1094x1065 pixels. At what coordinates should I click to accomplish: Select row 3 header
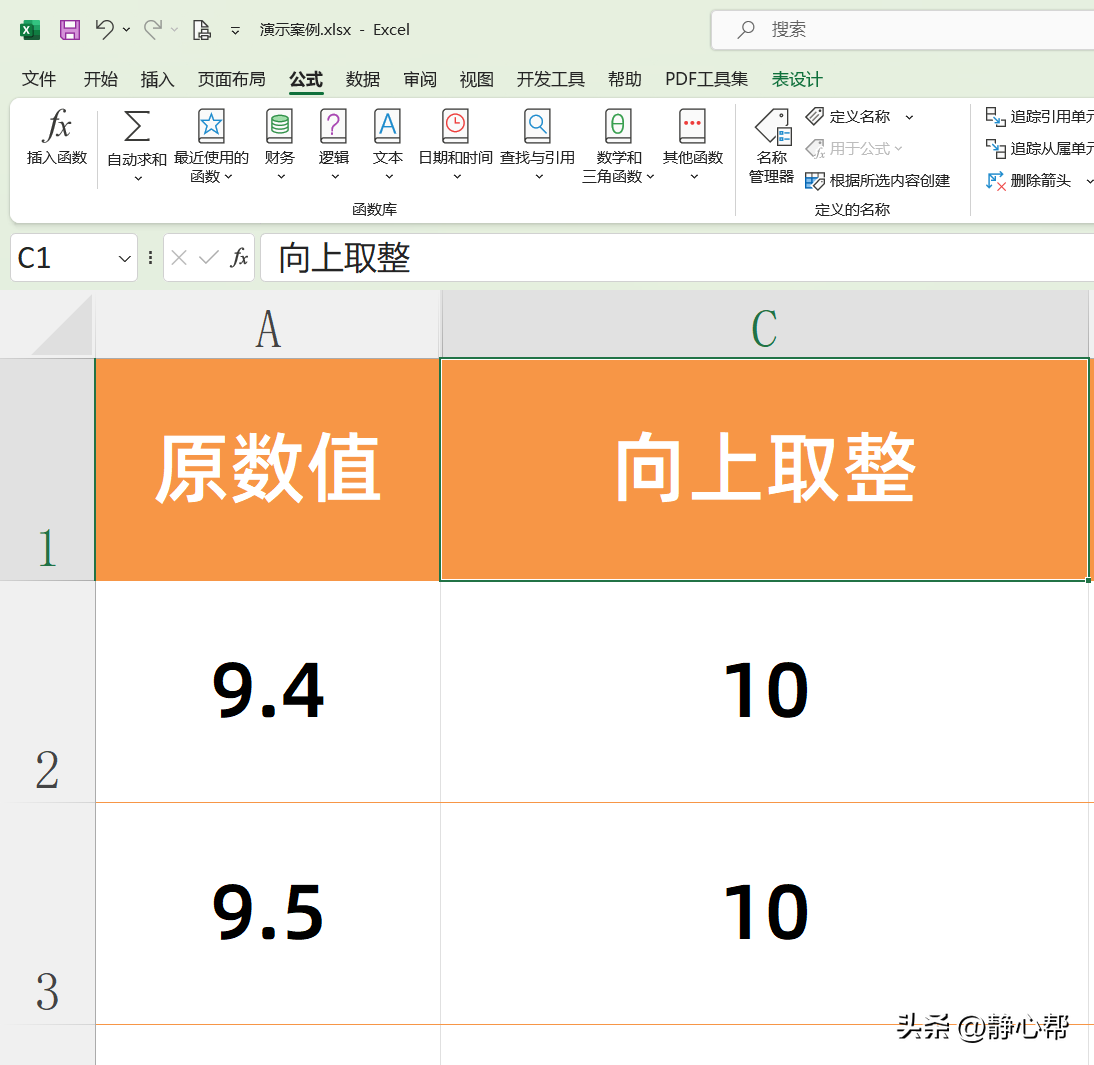coord(47,914)
